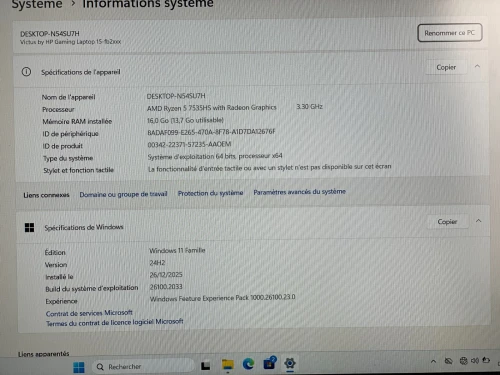Click the Édition label
Image resolution: width=500 pixels, height=375 pixels.
[55, 252]
